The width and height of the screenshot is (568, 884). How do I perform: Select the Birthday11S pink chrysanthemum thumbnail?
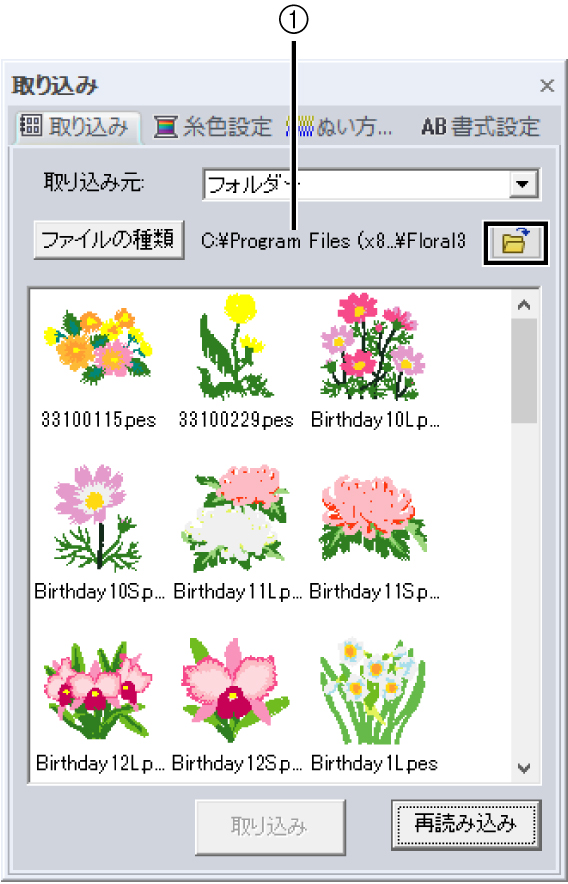(373, 517)
